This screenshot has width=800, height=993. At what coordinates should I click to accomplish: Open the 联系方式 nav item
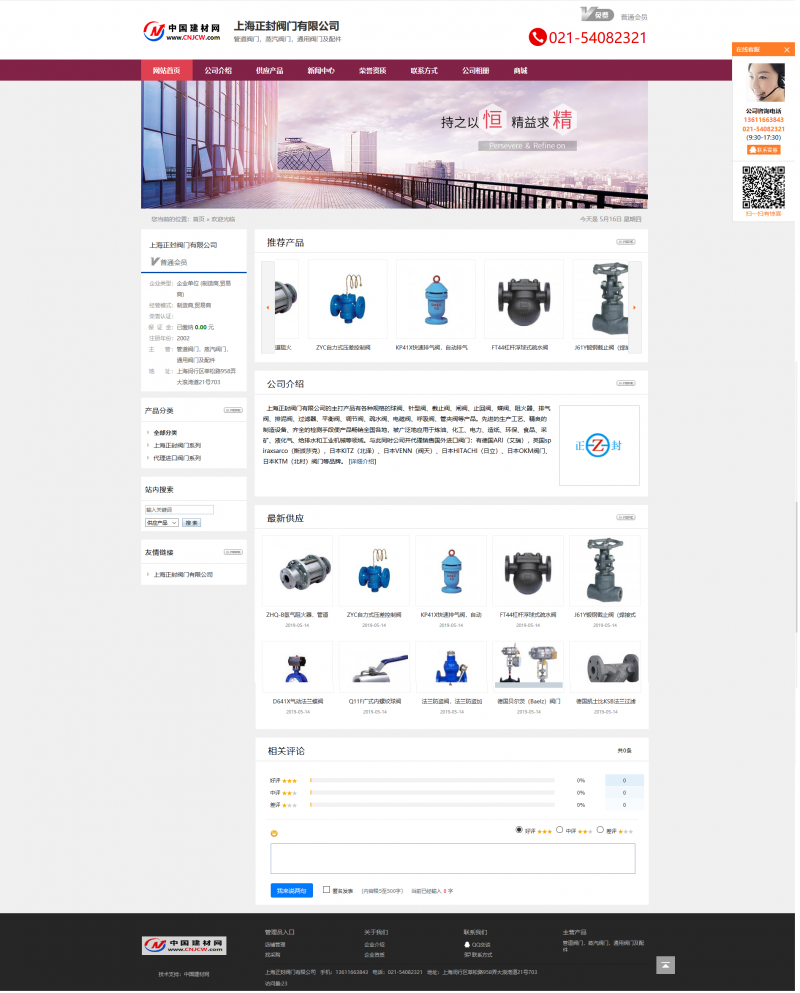[424, 70]
